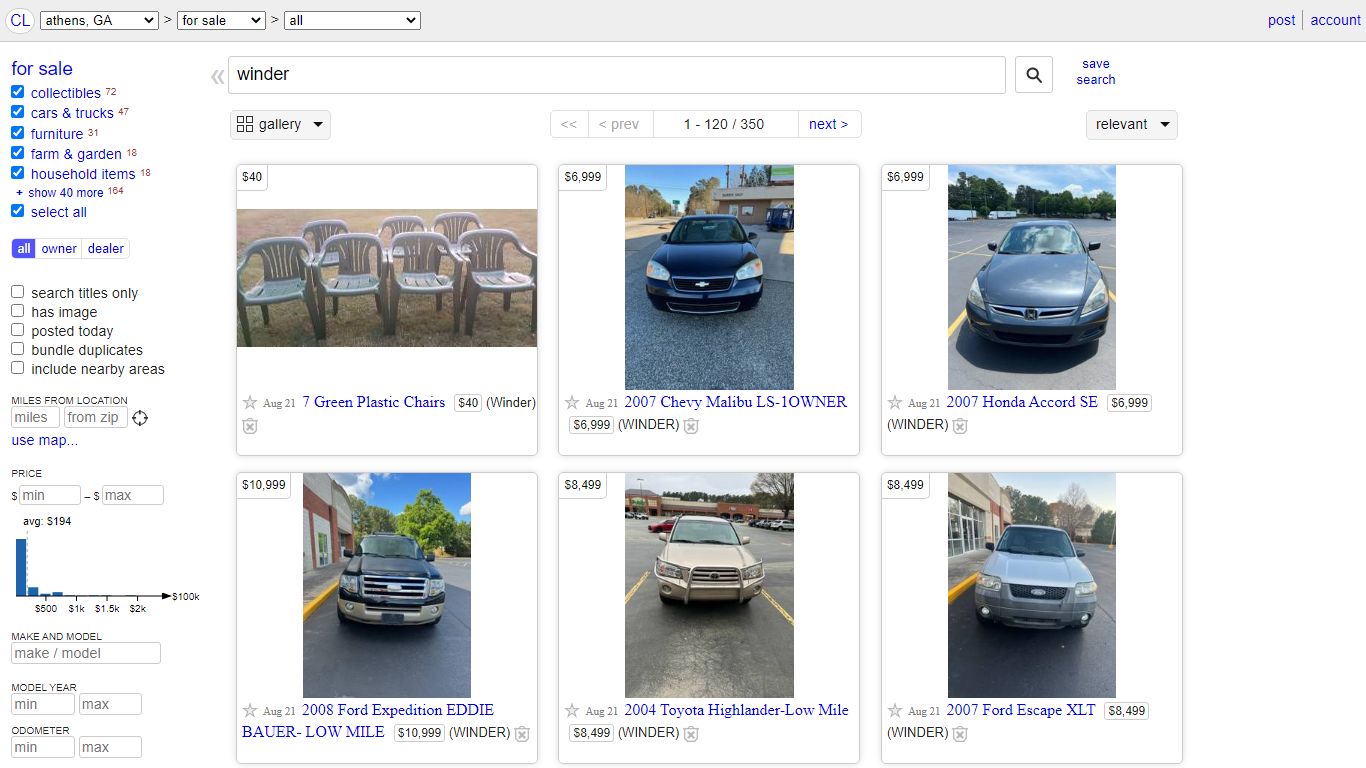The height and width of the screenshot is (768, 1366).
Task: Open the 2007 Honda Accord photo
Action: pyautogui.click(x=1032, y=278)
